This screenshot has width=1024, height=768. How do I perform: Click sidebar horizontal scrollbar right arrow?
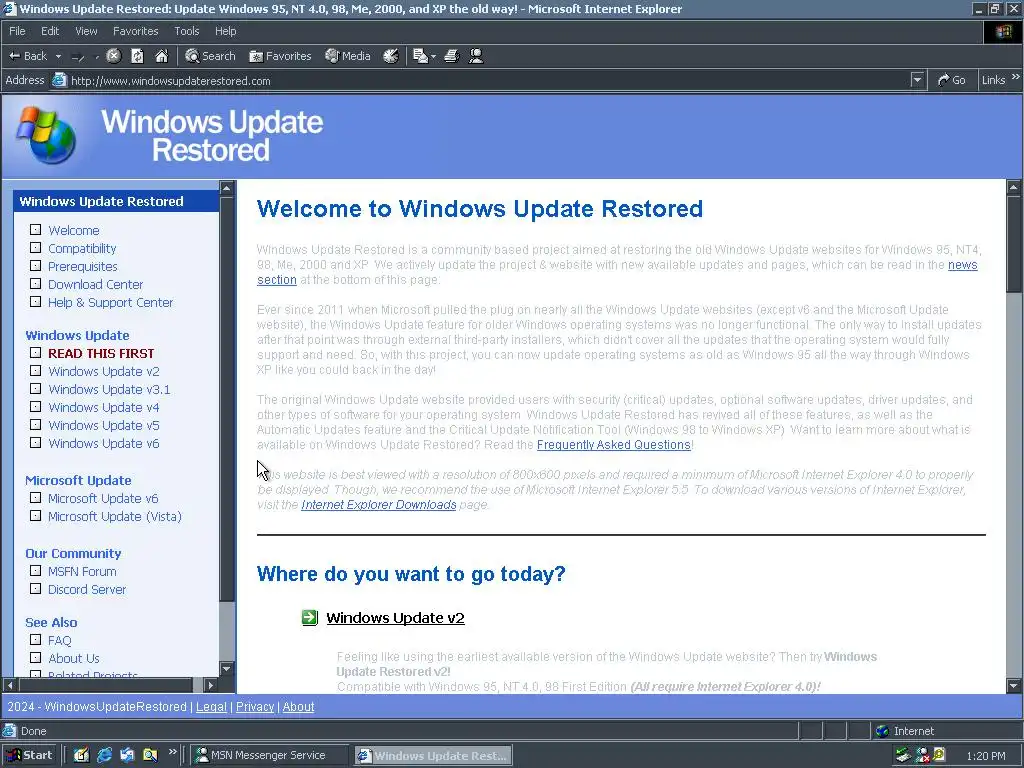(210, 685)
